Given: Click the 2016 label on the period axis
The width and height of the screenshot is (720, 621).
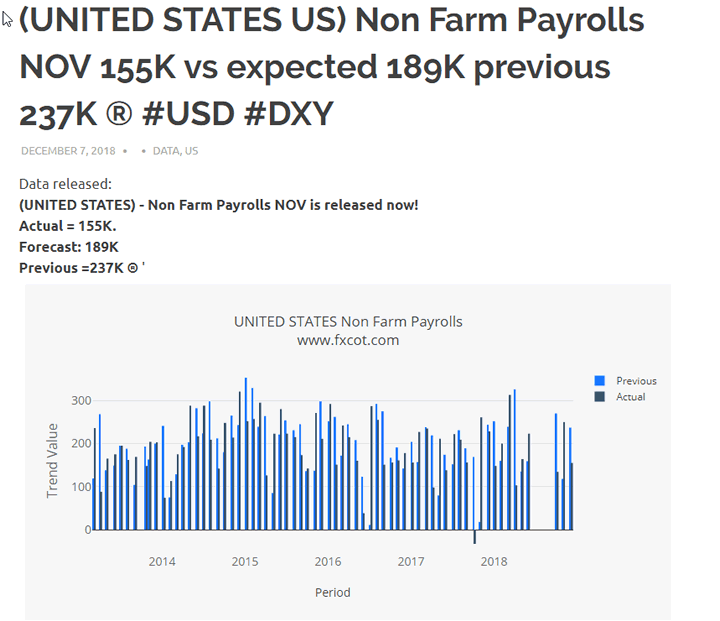Looking at the screenshot, I should tap(328, 562).
